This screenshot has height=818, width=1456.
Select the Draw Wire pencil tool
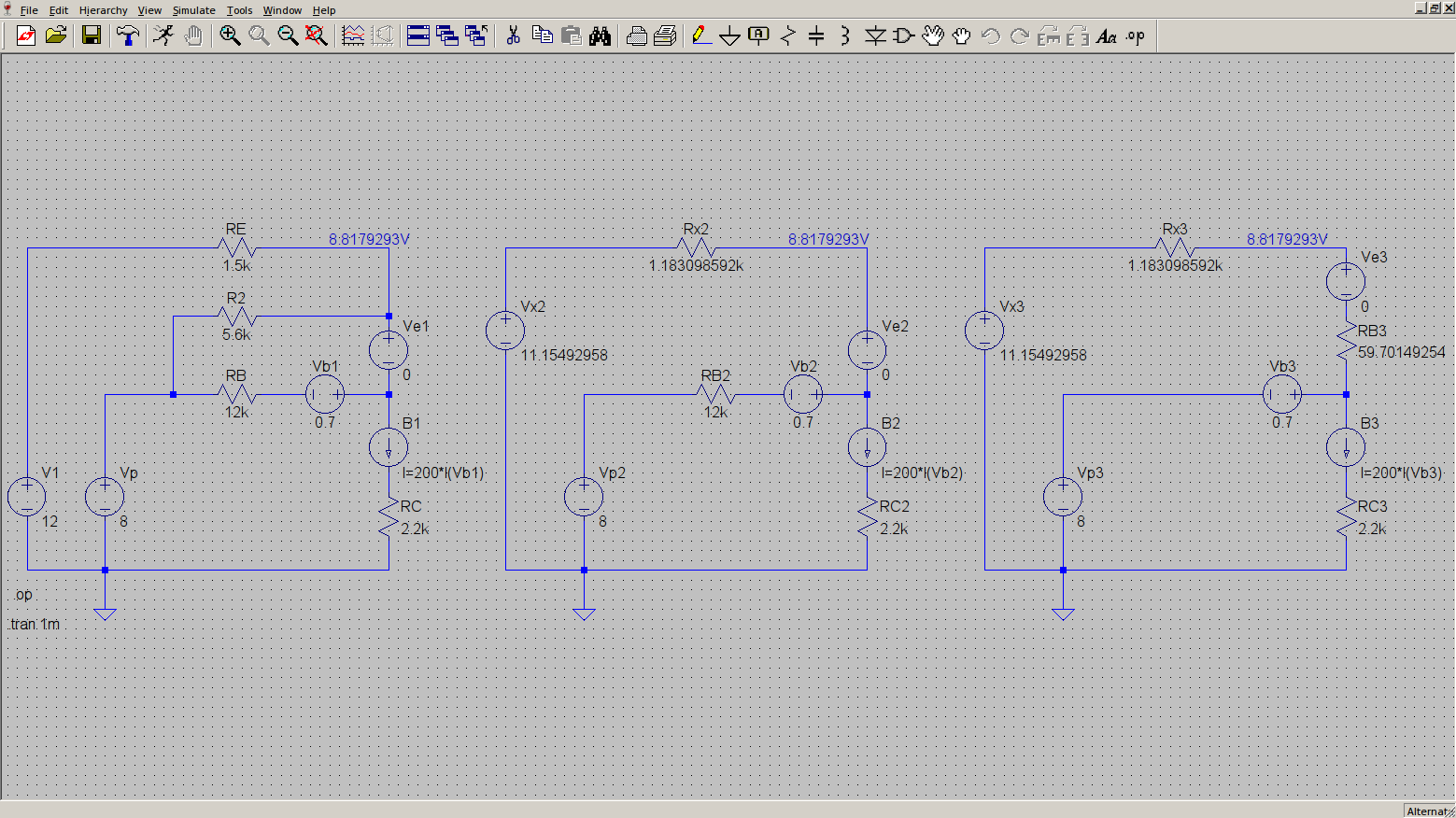(701, 35)
